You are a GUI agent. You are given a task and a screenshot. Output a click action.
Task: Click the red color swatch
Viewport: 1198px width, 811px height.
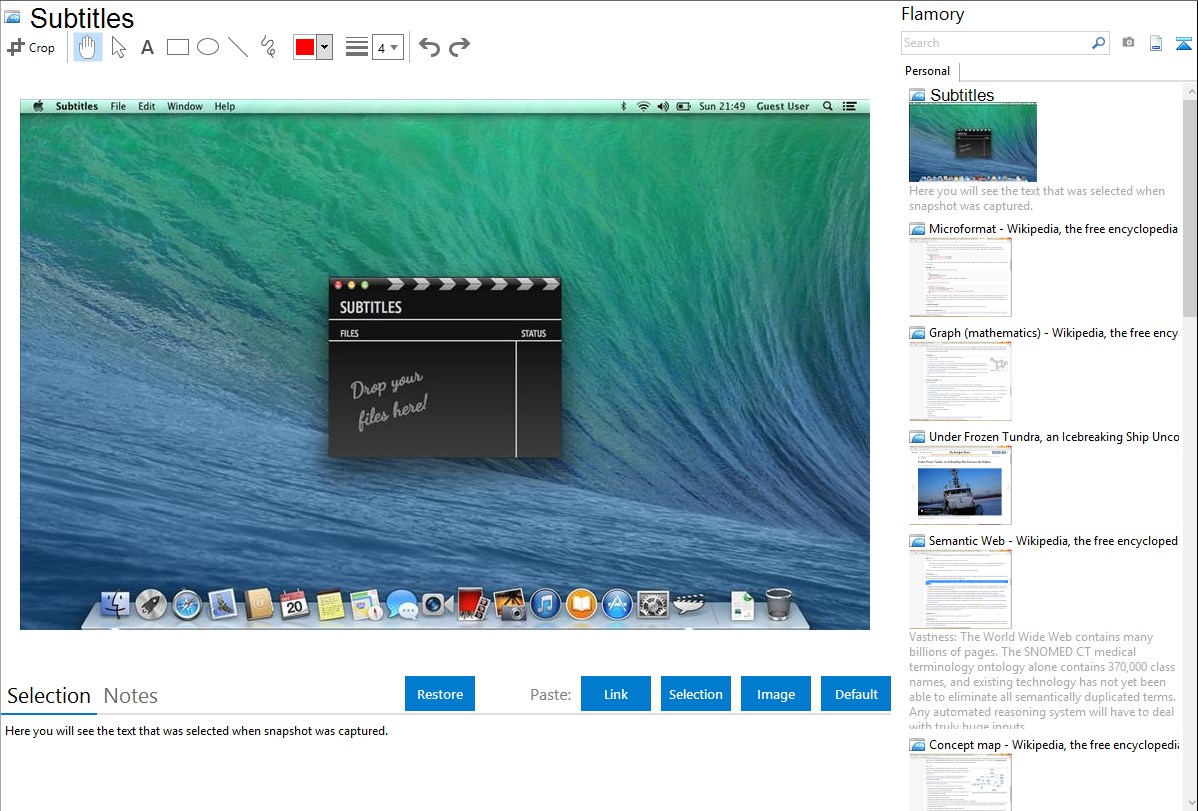click(305, 47)
